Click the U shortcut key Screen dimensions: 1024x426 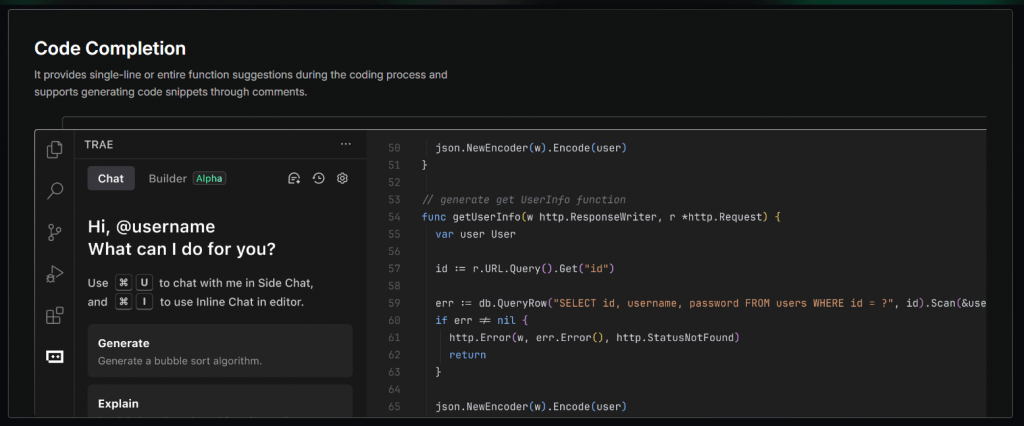144,283
